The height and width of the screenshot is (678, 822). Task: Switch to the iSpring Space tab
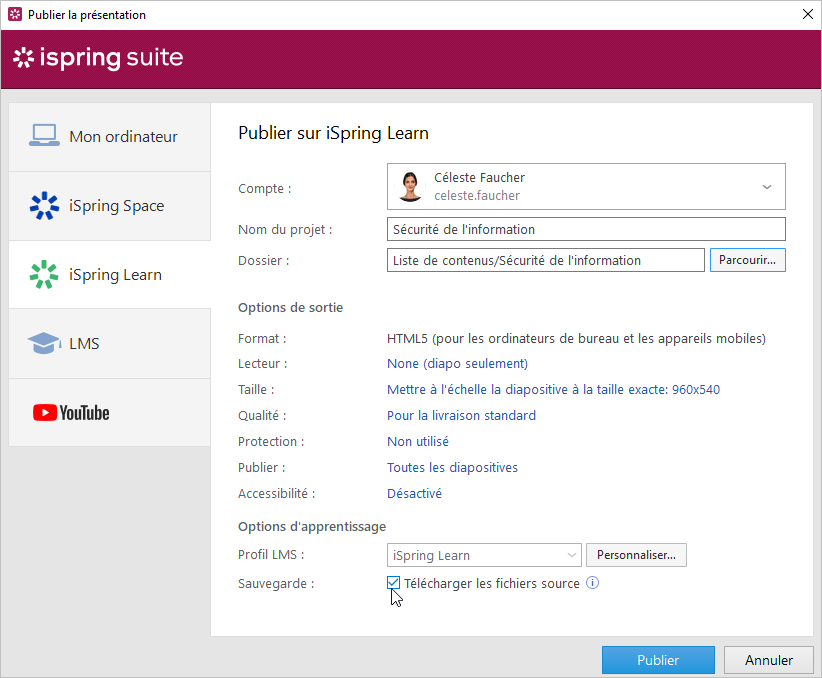(x=110, y=206)
